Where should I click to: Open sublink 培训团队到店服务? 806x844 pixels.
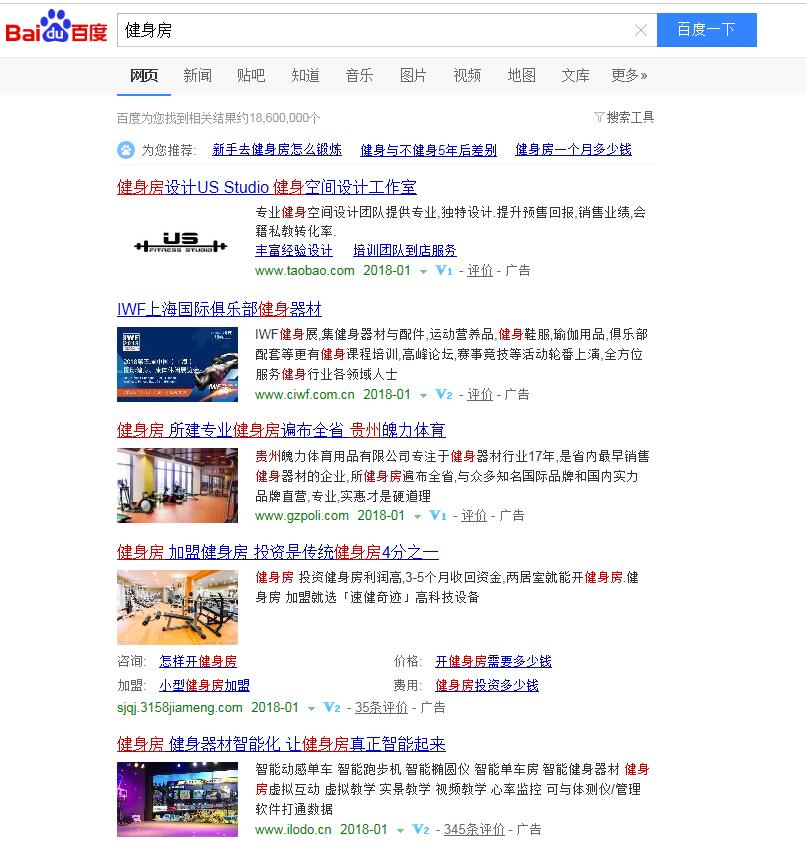(405, 250)
